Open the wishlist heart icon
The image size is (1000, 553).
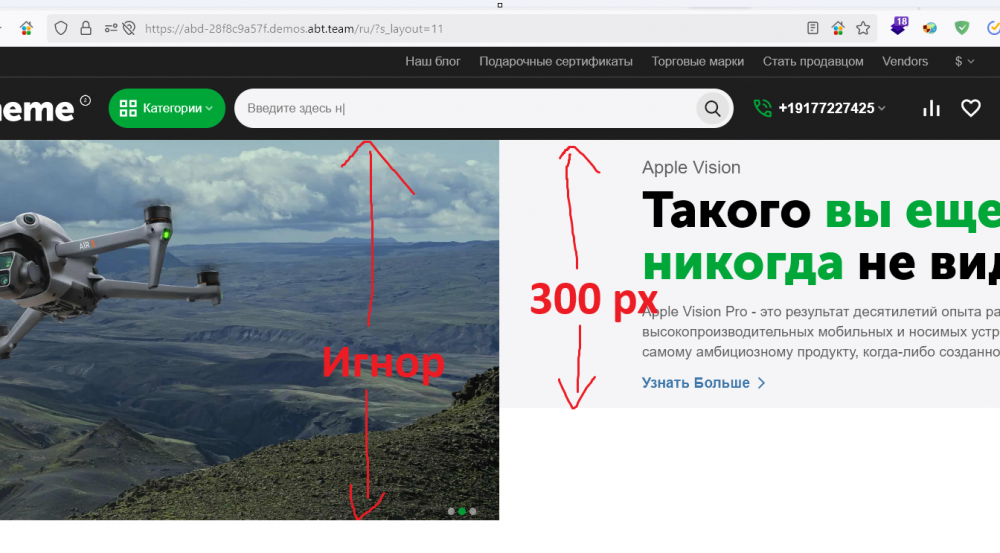970,108
